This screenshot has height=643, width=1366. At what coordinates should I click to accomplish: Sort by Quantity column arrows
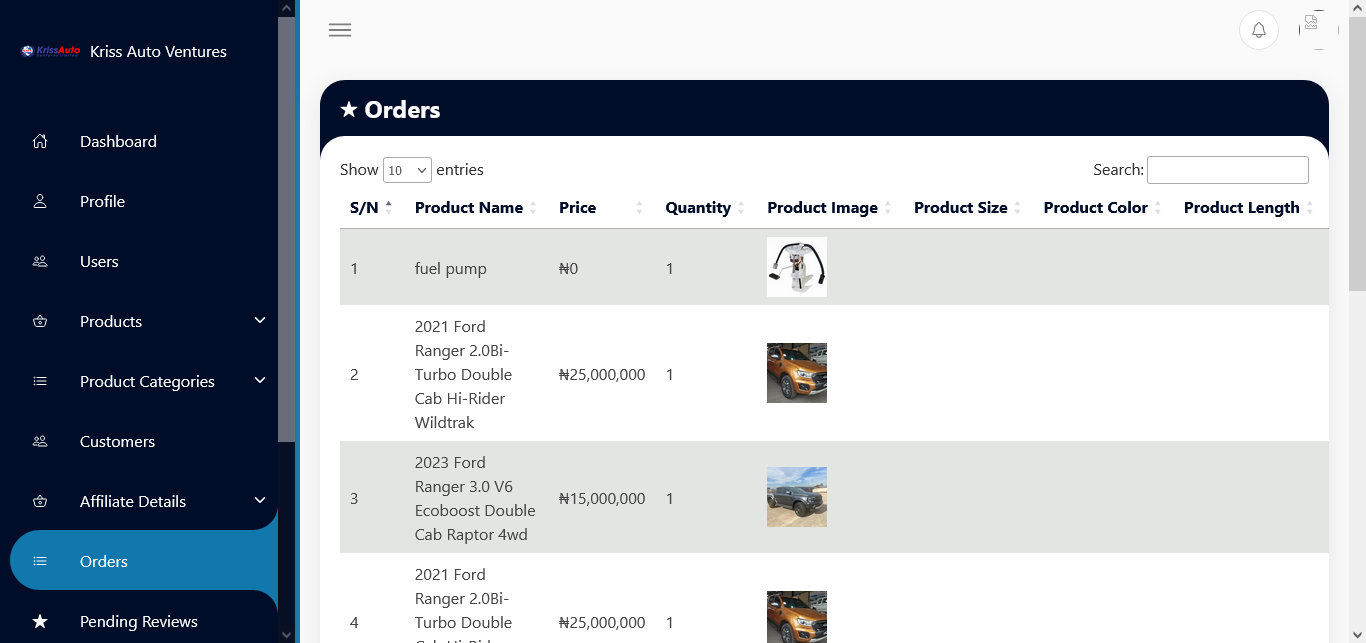click(741, 207)
